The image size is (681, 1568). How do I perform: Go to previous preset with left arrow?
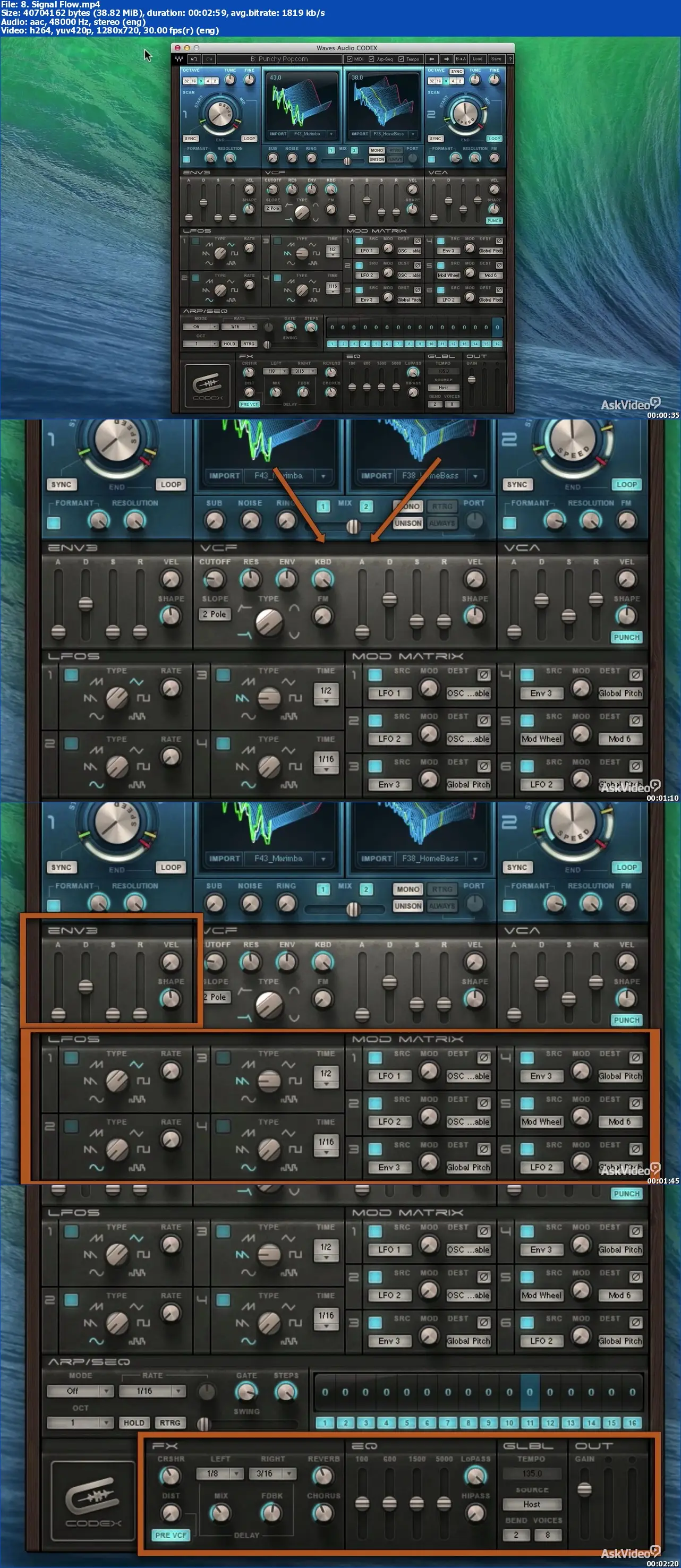coord(431,59)
